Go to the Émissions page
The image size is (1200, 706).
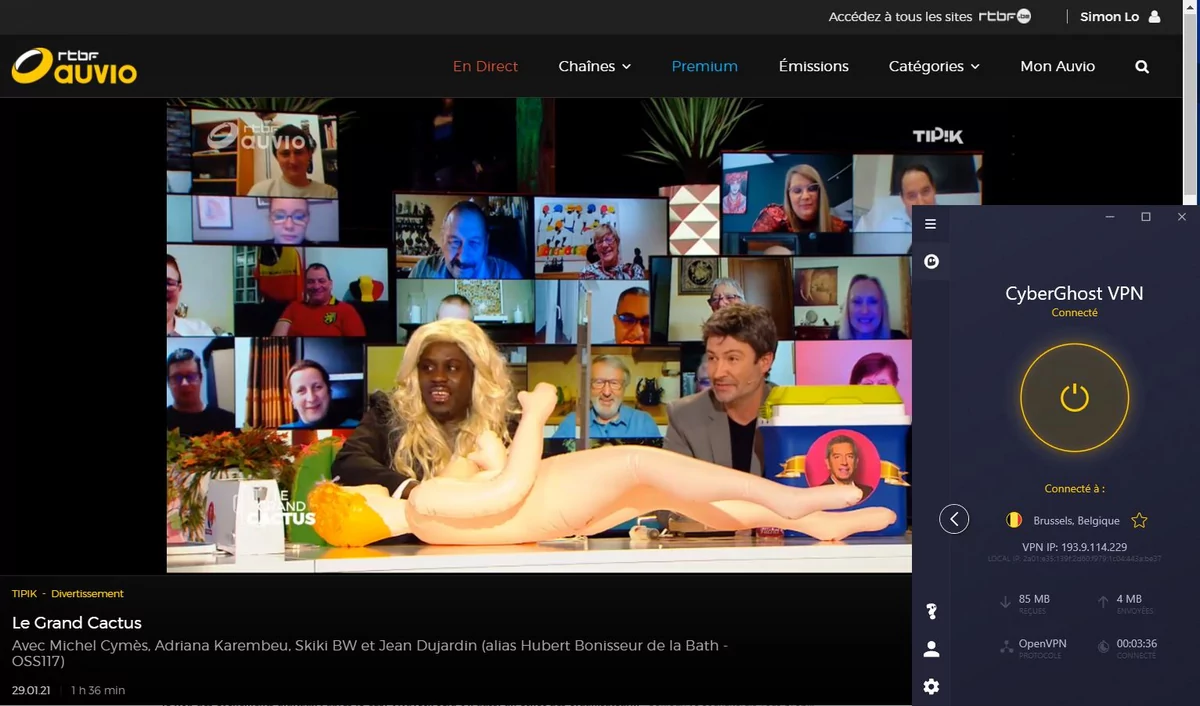pos(813,67)
